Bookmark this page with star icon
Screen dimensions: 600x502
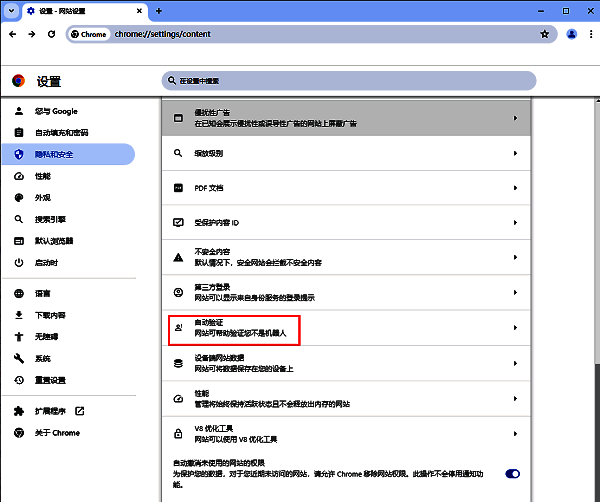click(x=545, y=34)
